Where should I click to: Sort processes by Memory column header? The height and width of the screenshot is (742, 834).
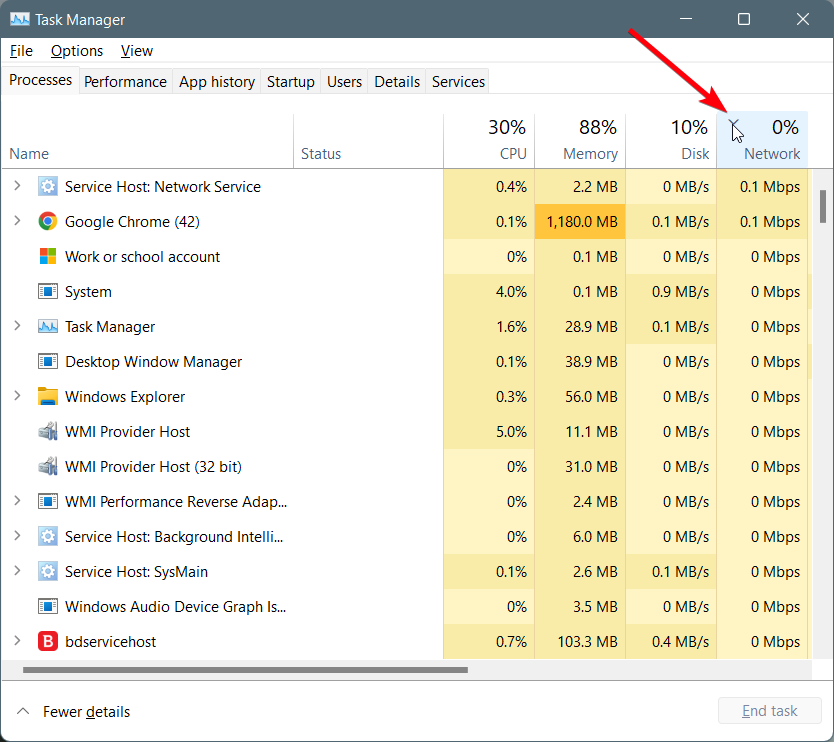click(580, 140)
